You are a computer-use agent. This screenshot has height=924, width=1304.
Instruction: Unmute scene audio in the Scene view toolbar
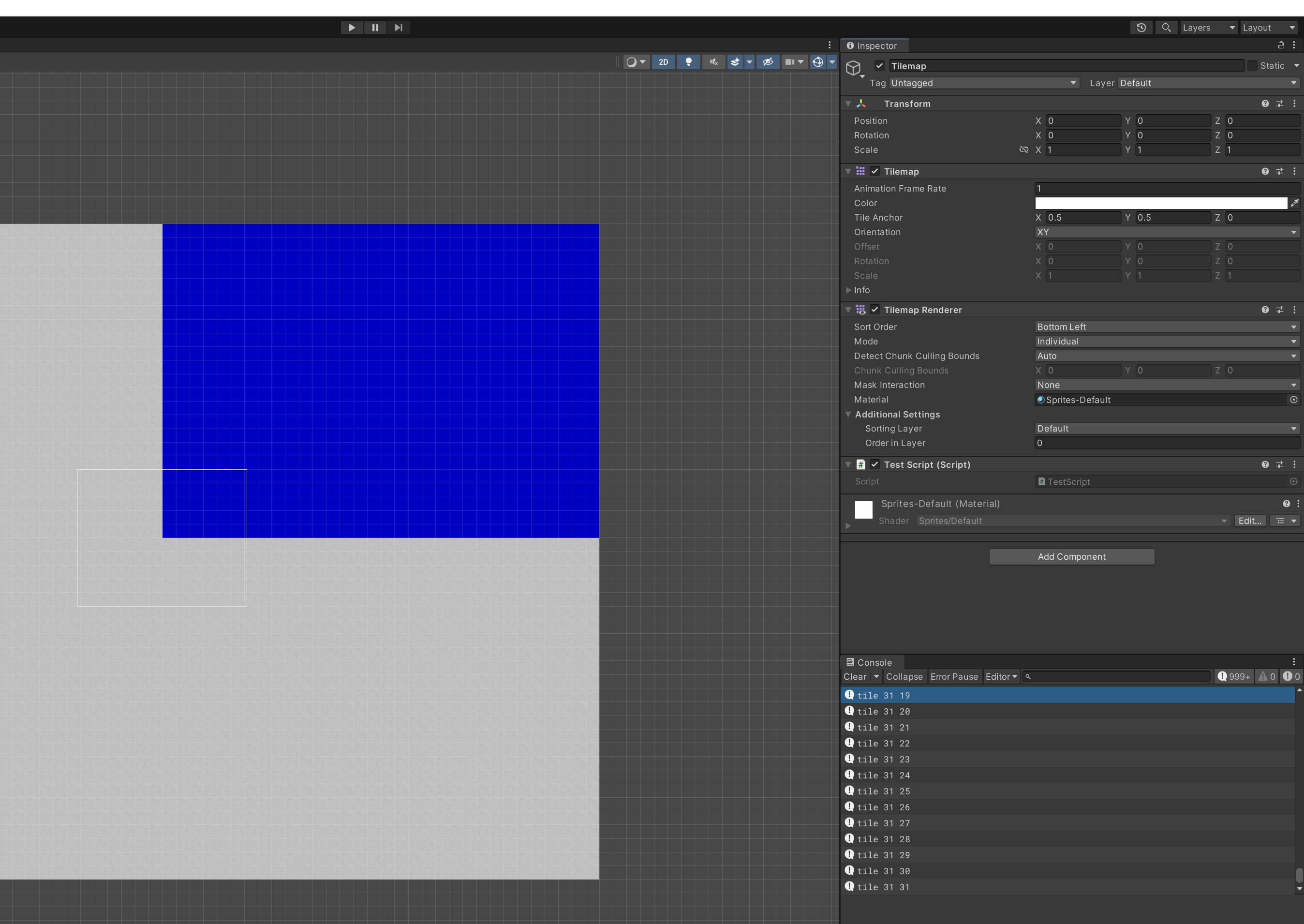(x=713, y=62)
